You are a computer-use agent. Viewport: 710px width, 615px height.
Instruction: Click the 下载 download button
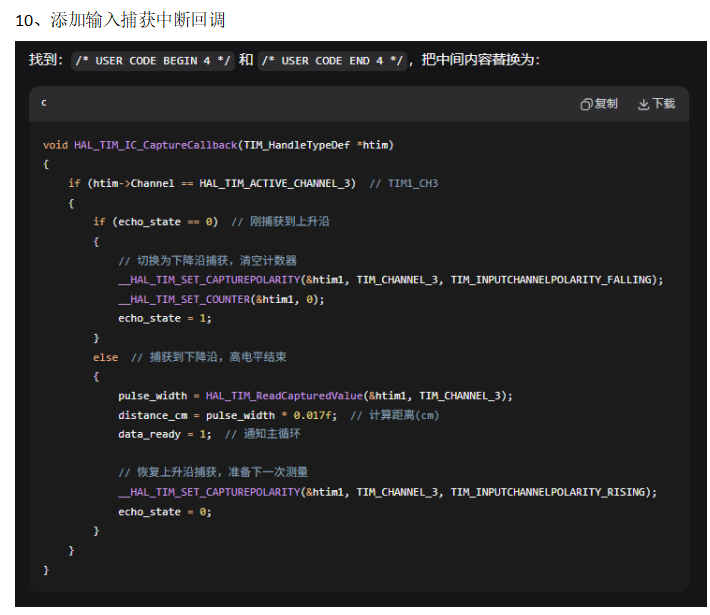point(656,104)
